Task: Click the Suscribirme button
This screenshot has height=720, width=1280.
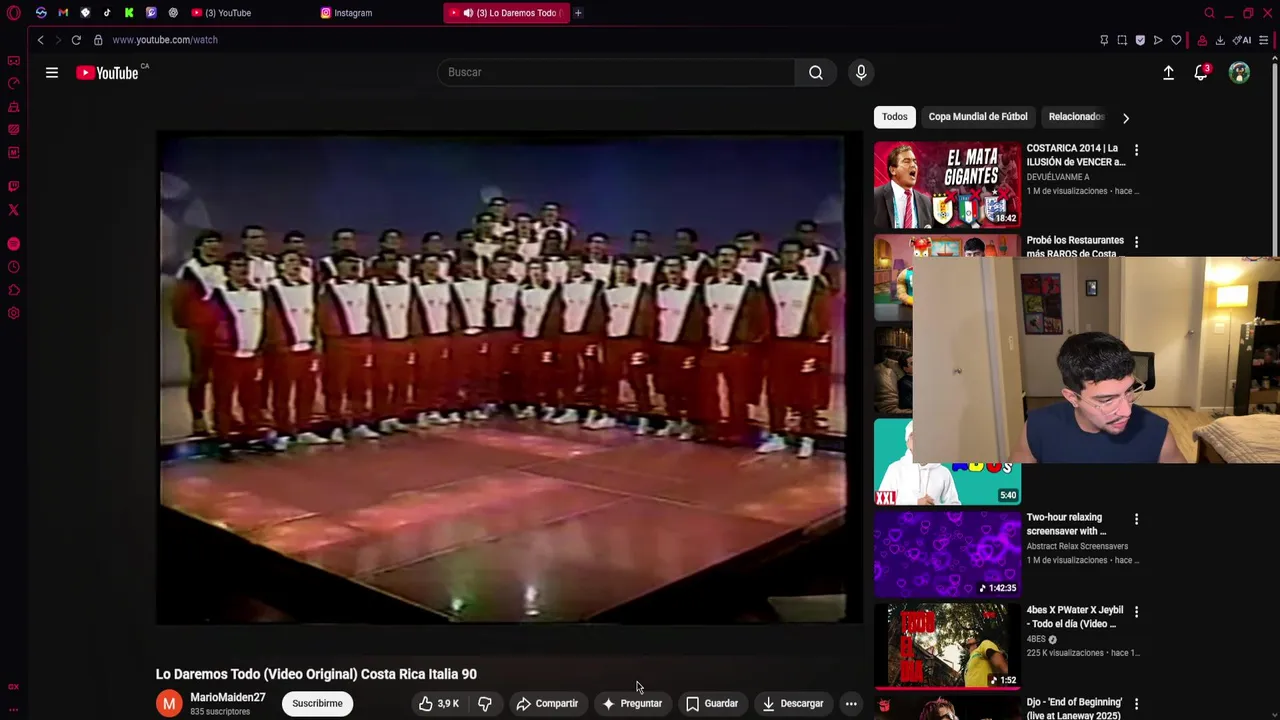Action: coord(317,703)
